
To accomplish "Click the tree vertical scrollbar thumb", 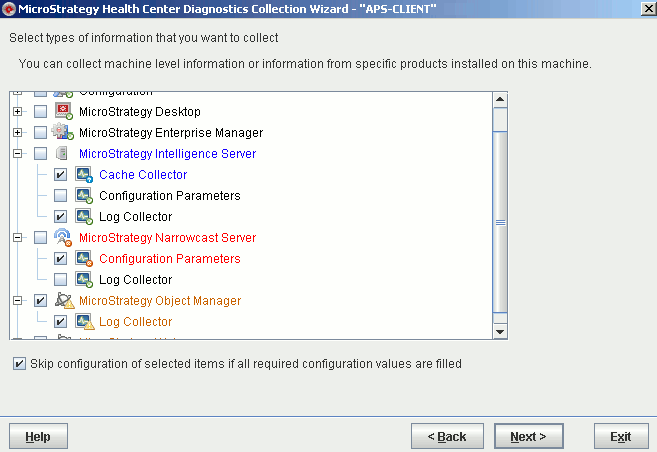I will click(x=501, y=222).
